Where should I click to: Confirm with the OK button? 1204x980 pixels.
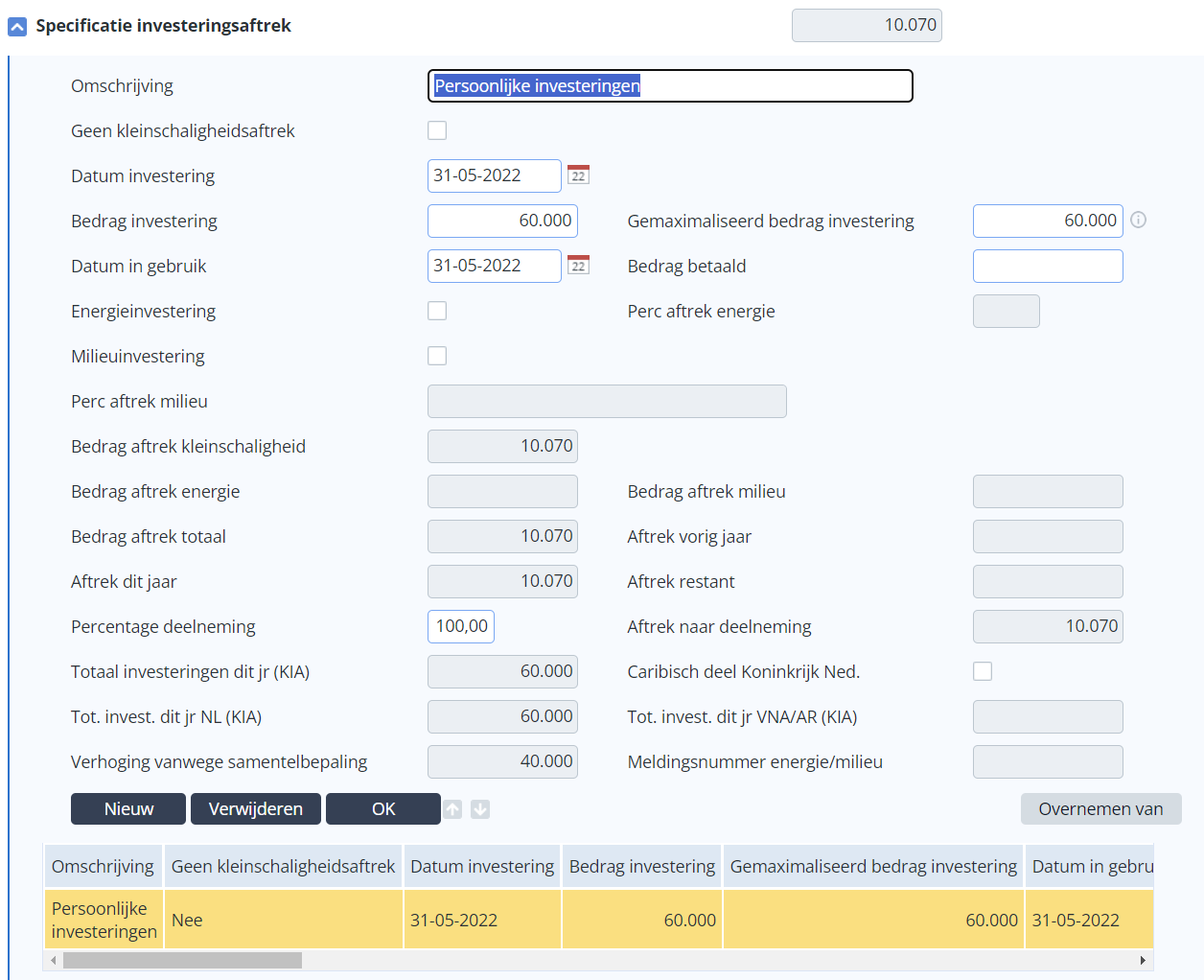pos(383,809)
